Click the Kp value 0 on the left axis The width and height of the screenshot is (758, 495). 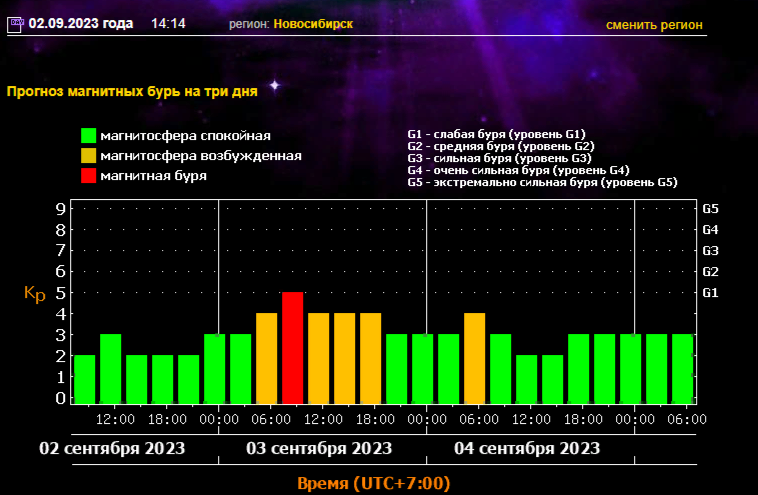[x=60, y=398]
